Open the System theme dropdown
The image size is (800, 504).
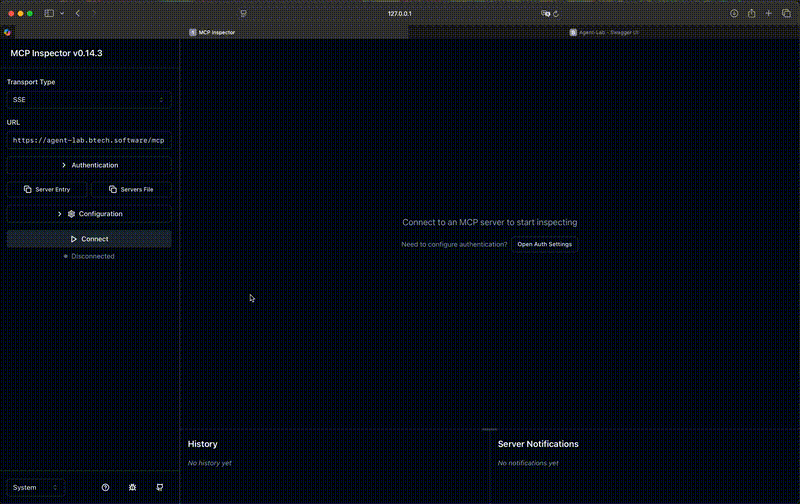pos(35,488)
